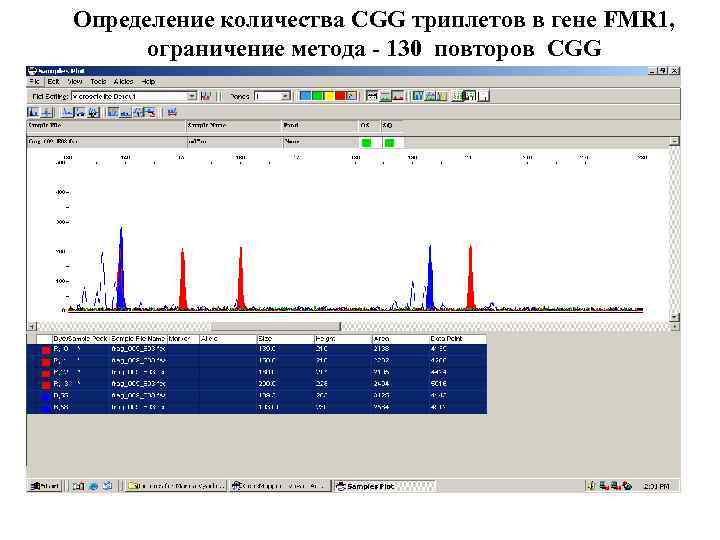This screenshot has width=720, height=540.
Task: Click the plot horizontal scrollbar thumb
Action: [276, 326]
